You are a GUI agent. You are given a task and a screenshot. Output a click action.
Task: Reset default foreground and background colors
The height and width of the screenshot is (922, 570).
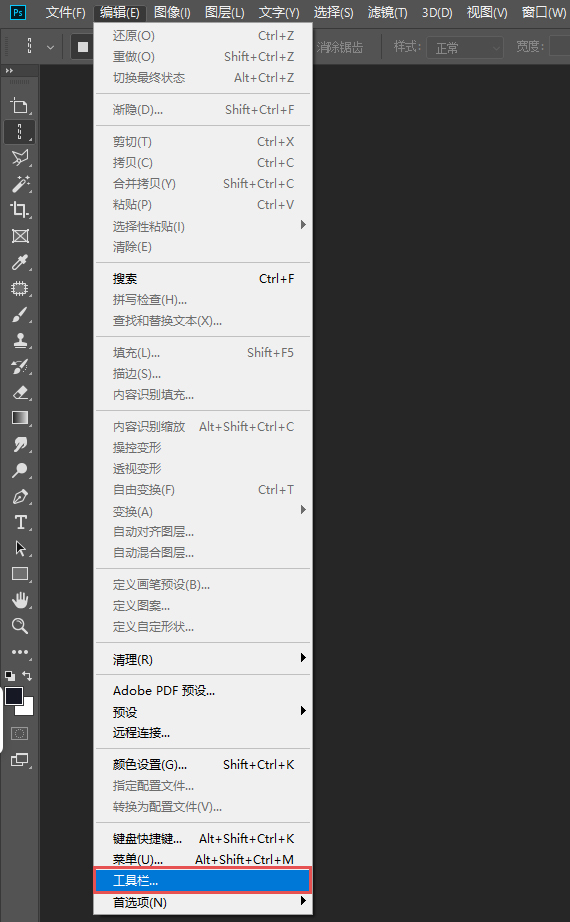[9, 676]
